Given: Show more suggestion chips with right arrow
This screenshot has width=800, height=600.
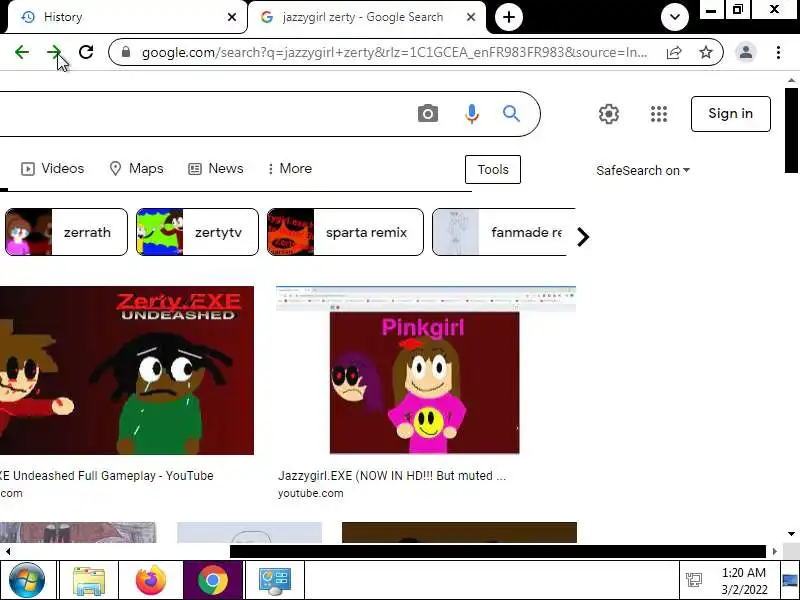Looking at the screenshot, I should (x=583, y=237).
